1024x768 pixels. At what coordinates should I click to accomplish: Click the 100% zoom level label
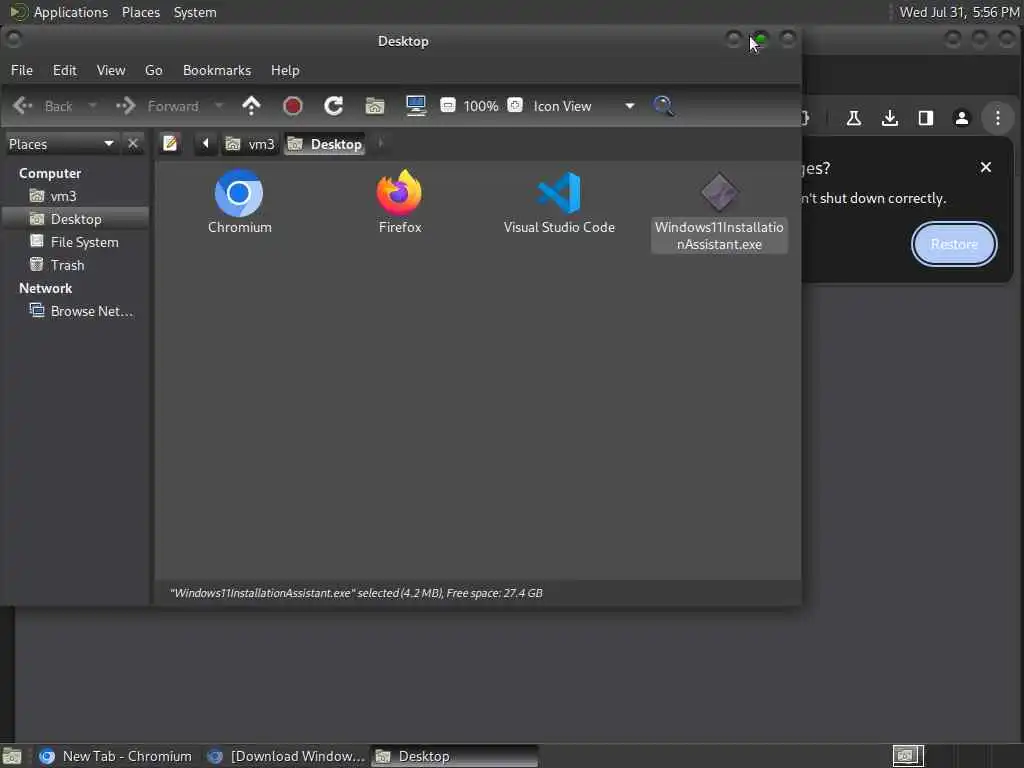[x=481, y=106]
